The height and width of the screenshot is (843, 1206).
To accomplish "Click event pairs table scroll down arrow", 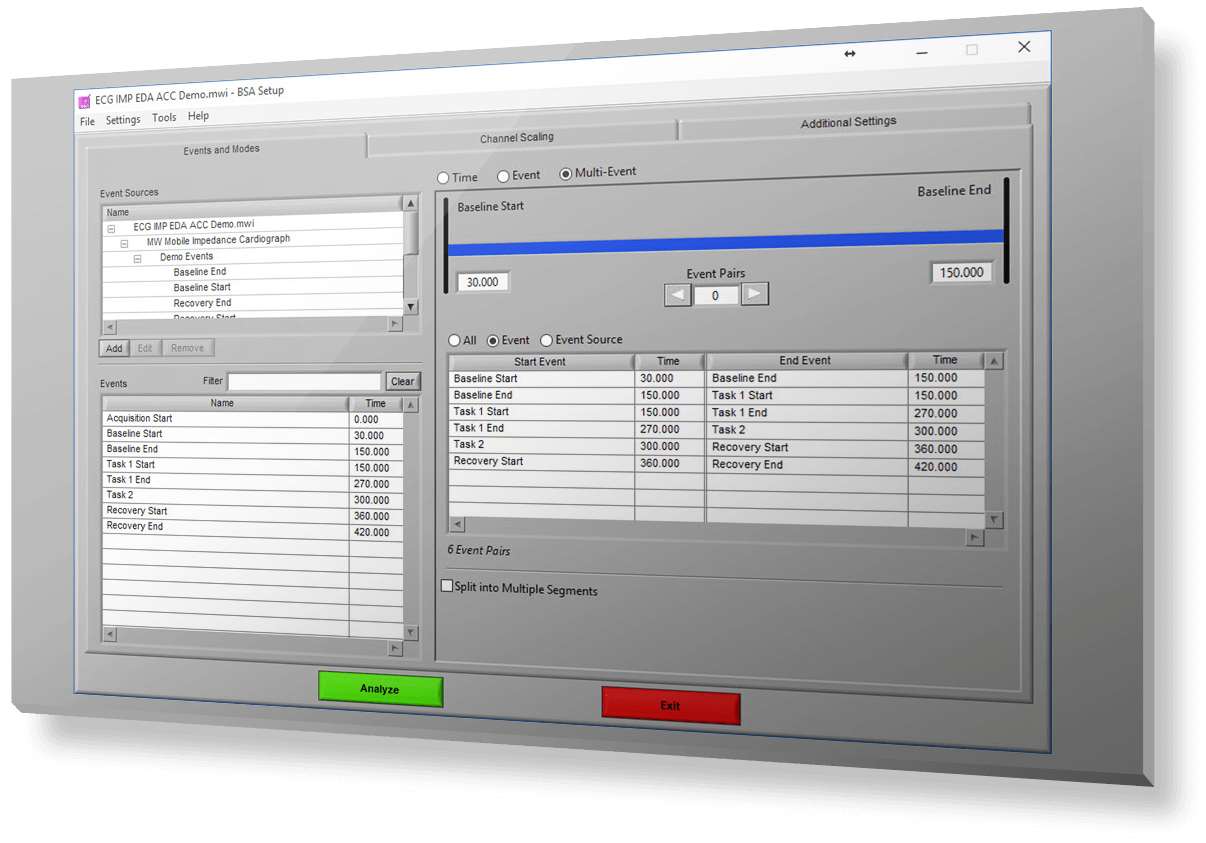I will tap(993, 519).
